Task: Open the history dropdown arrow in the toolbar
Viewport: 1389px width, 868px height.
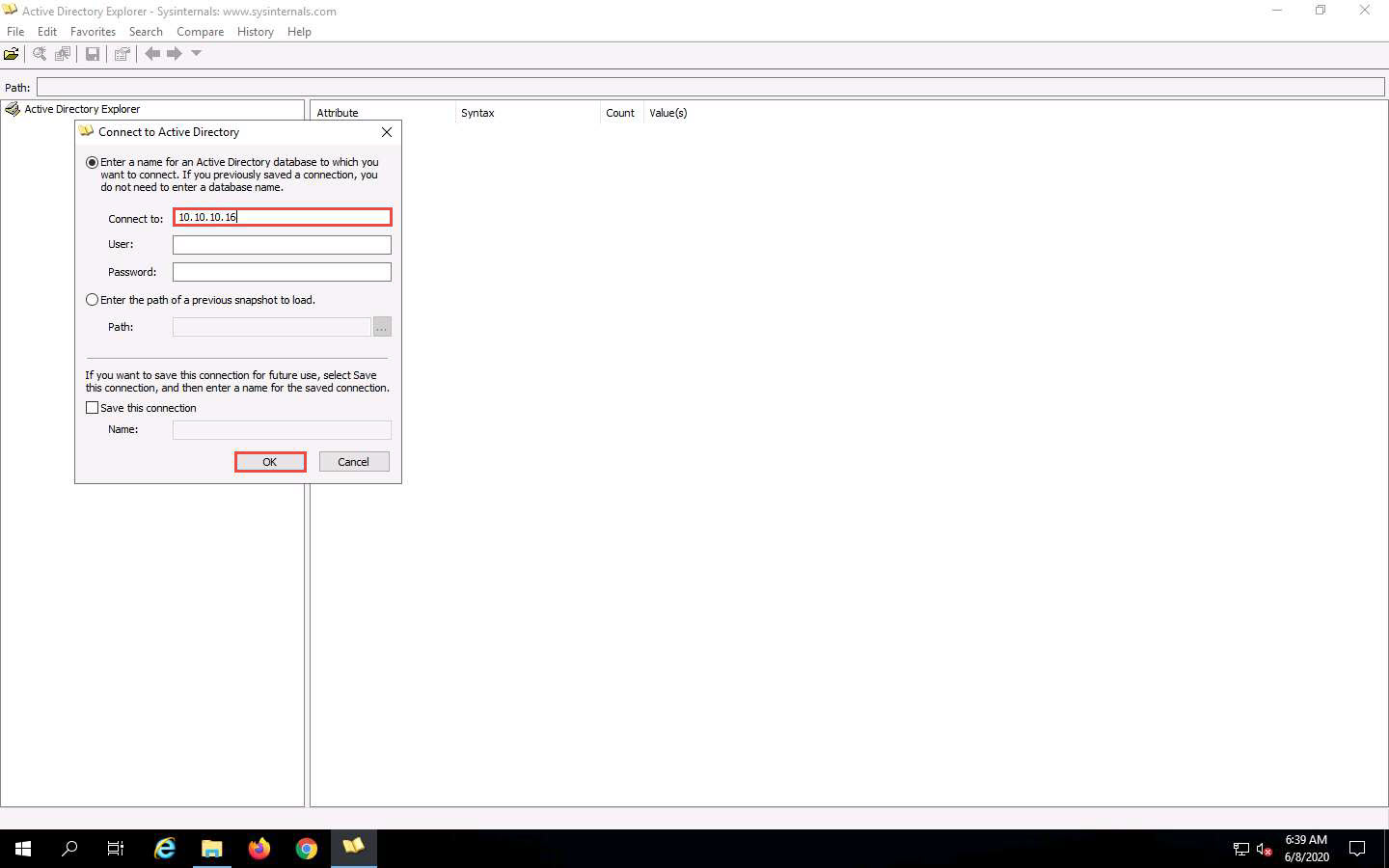Action: click(196, 54)
